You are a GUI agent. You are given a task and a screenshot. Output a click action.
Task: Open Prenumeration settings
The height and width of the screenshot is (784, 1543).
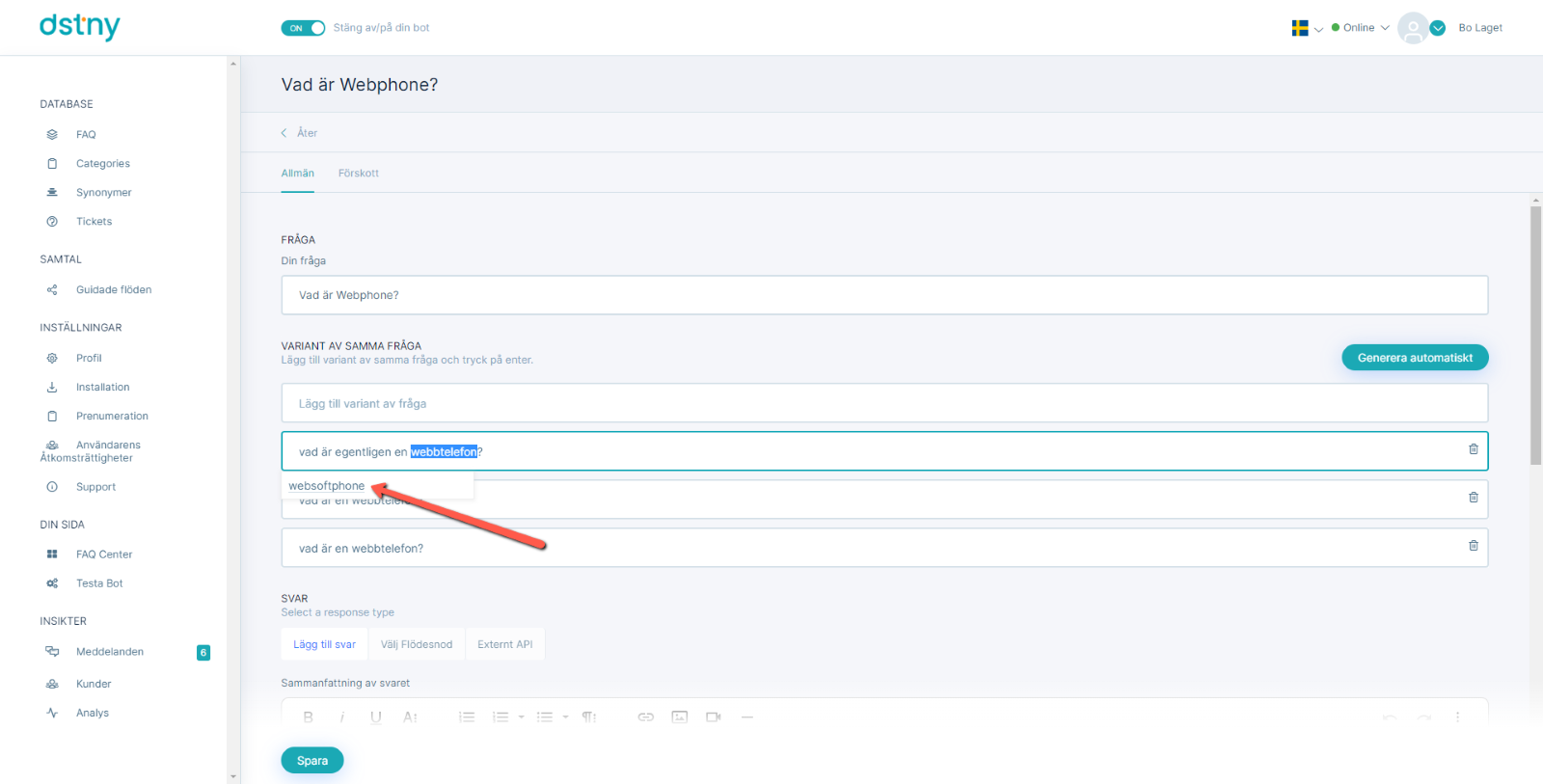tap(112, 417)
